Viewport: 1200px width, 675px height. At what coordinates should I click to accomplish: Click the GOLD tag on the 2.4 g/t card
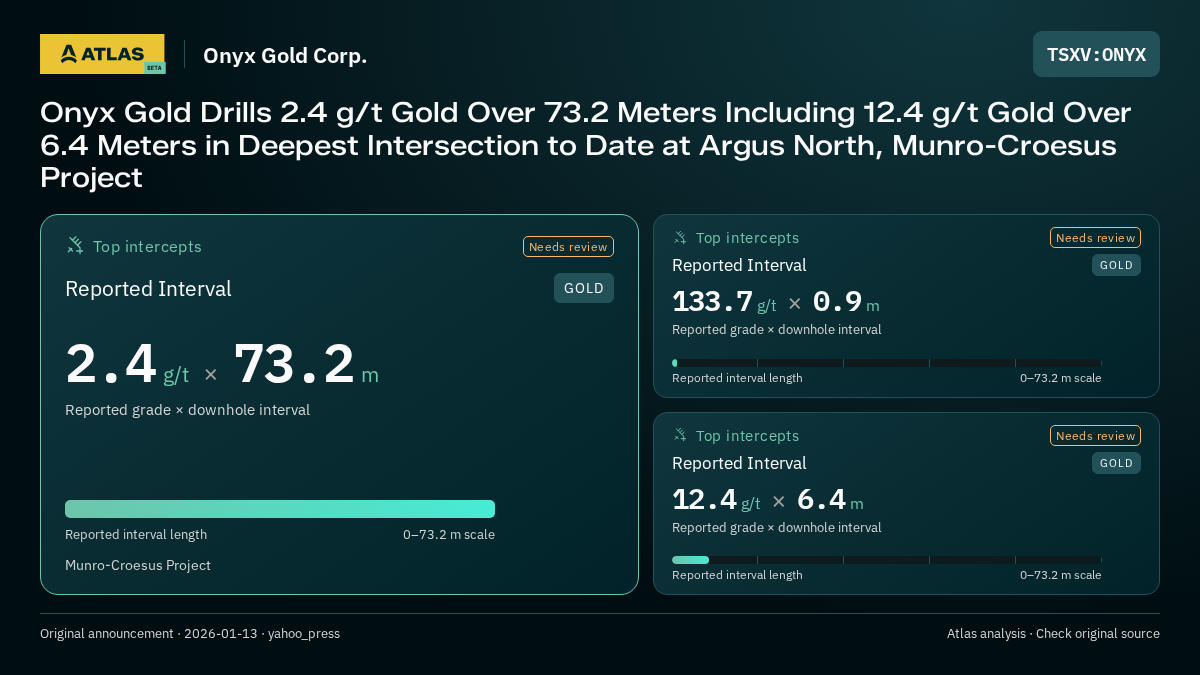tap(584, 288)
